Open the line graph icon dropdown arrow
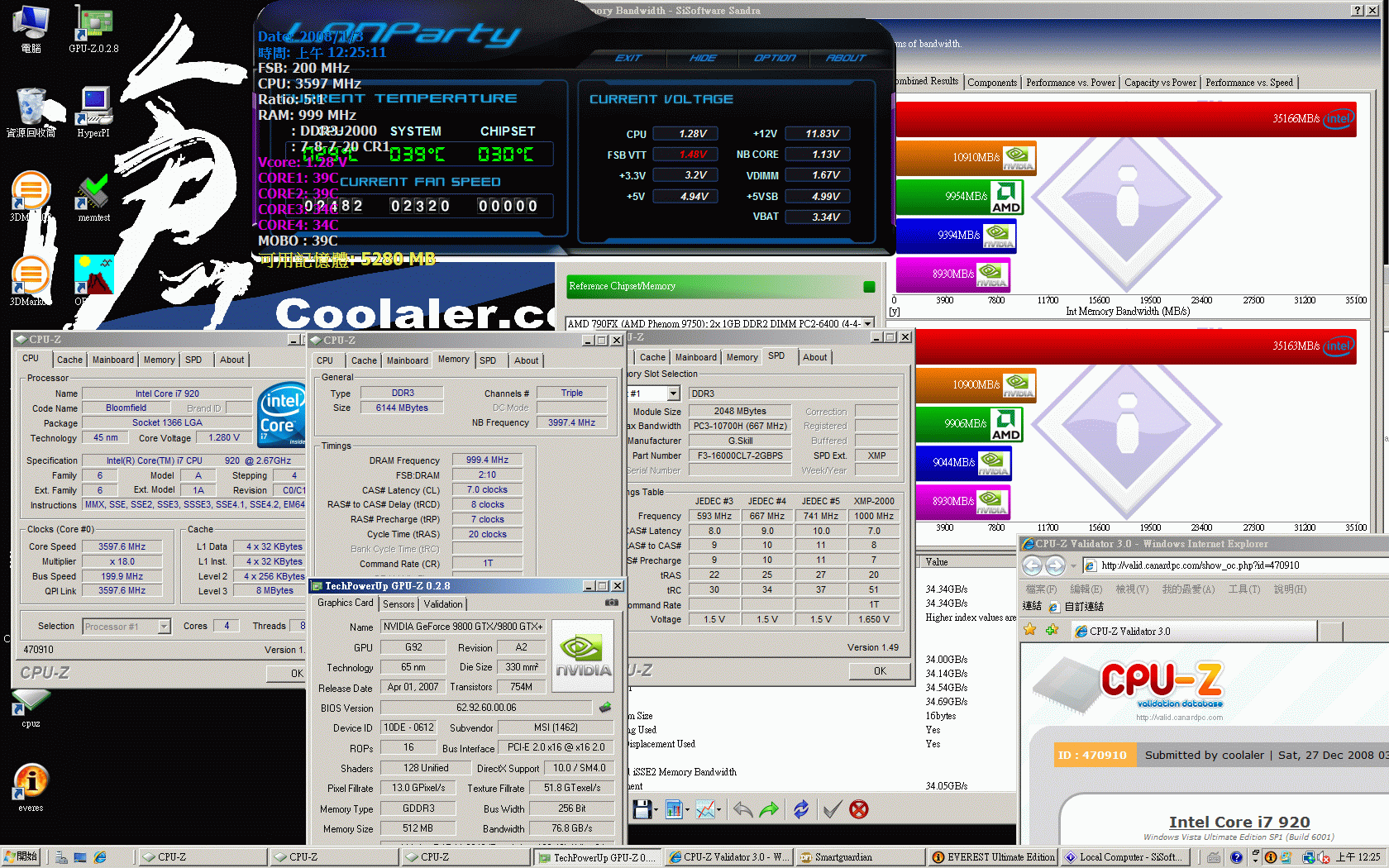Screen dimensions: 1389x868 click(718, 810)
